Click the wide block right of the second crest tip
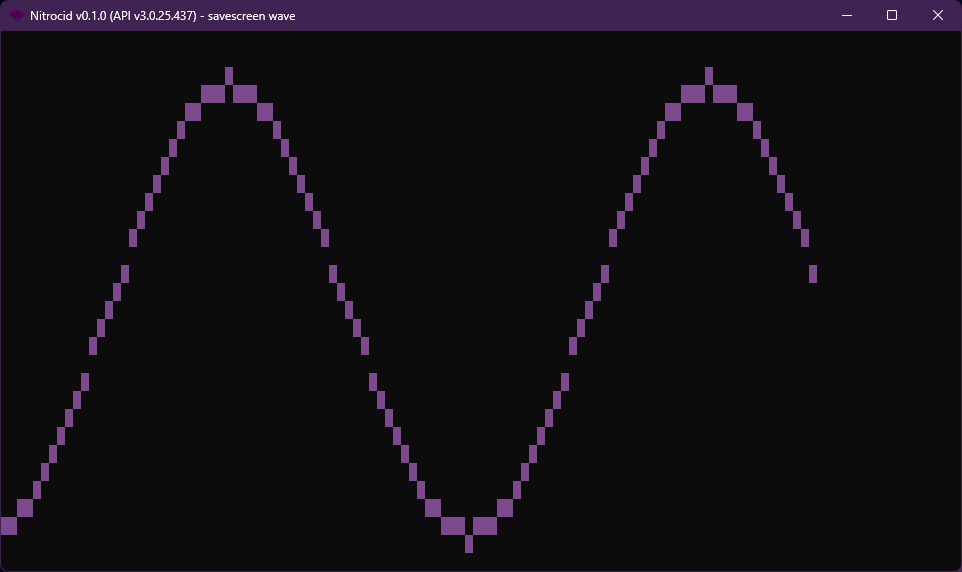 coord(725,94)
